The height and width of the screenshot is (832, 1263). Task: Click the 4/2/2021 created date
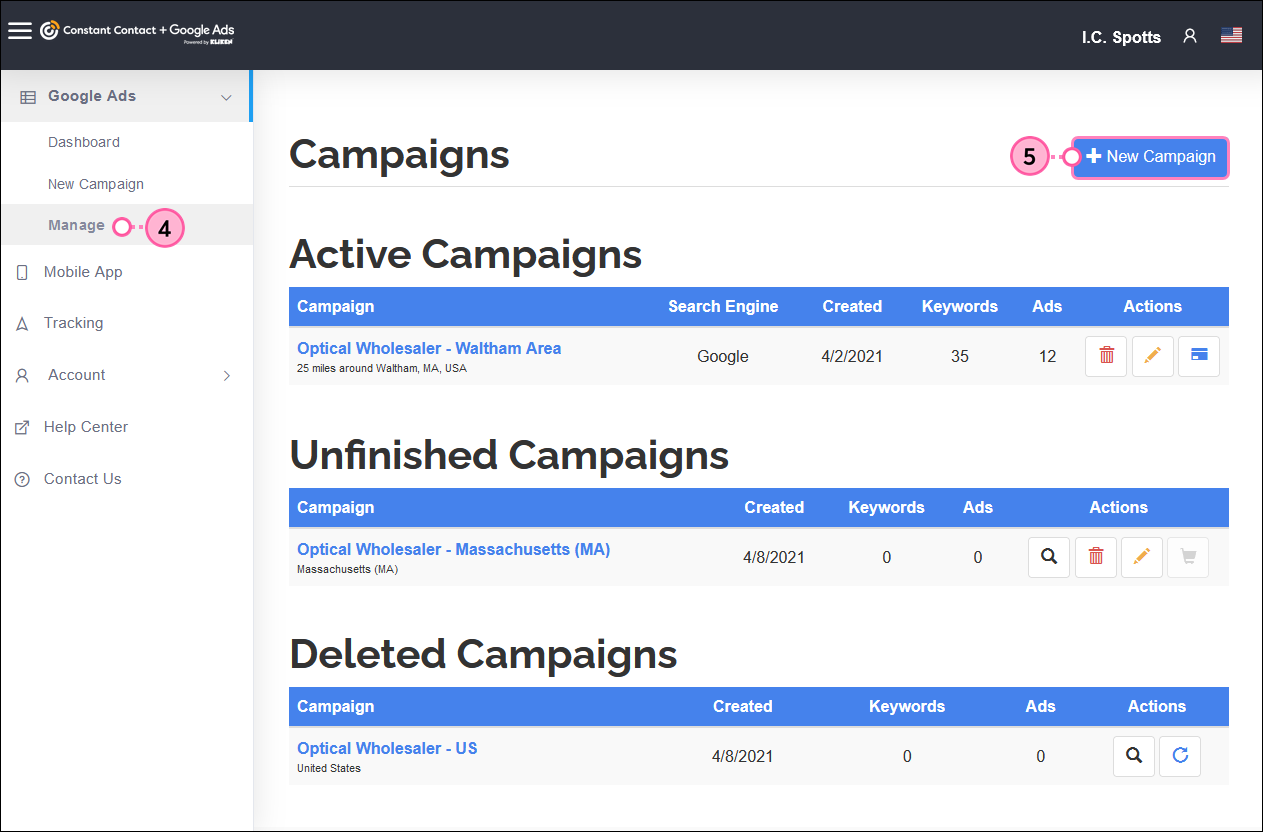[852, 356]
